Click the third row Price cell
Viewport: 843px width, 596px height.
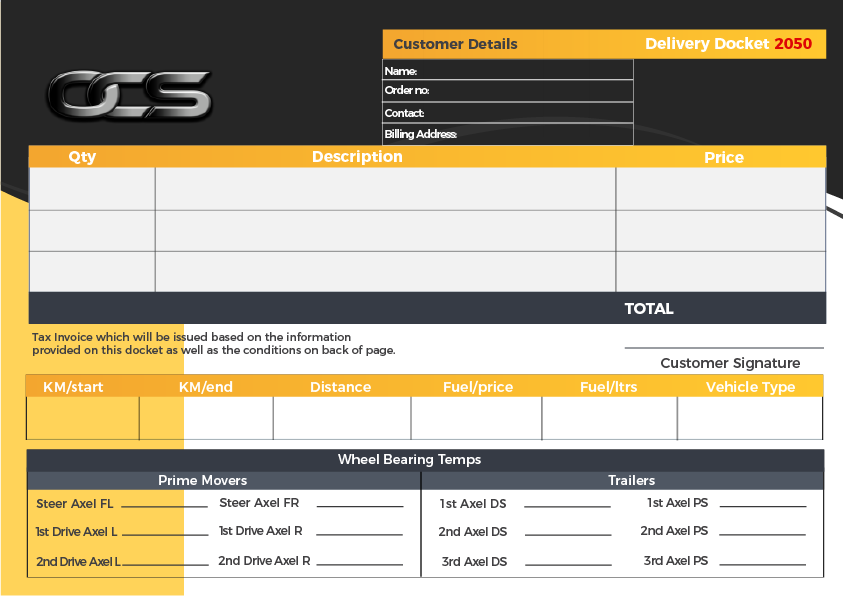(x=720, y=272)
